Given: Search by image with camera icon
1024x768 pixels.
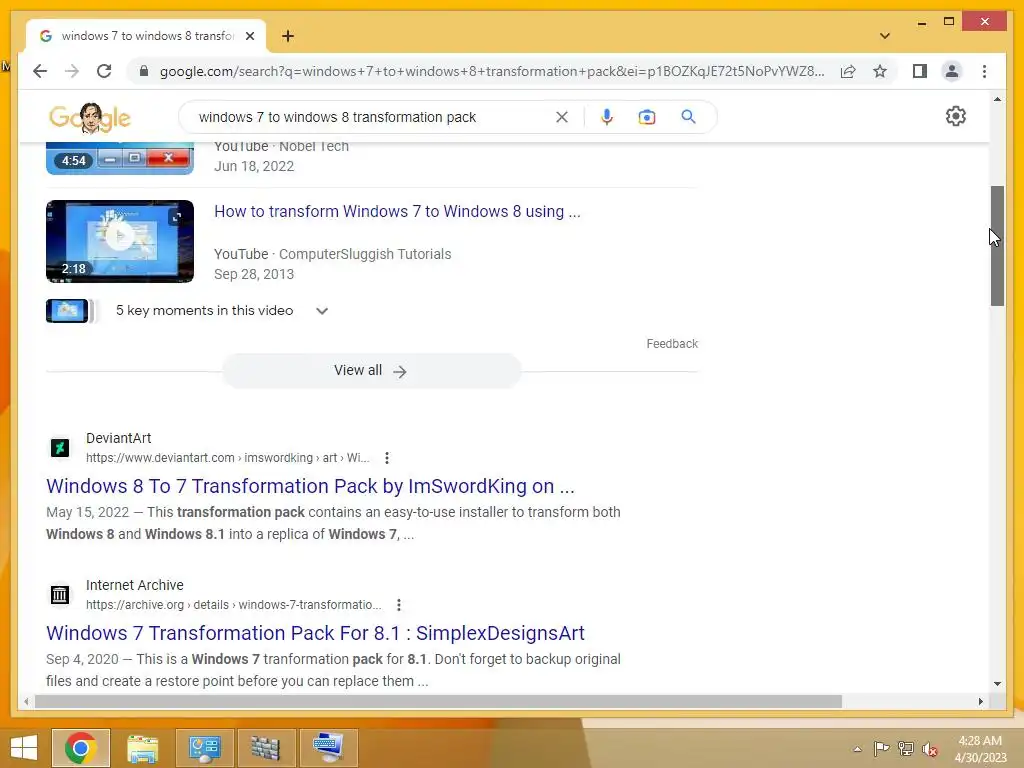Looking at the screenshot, I should point(647,117).
